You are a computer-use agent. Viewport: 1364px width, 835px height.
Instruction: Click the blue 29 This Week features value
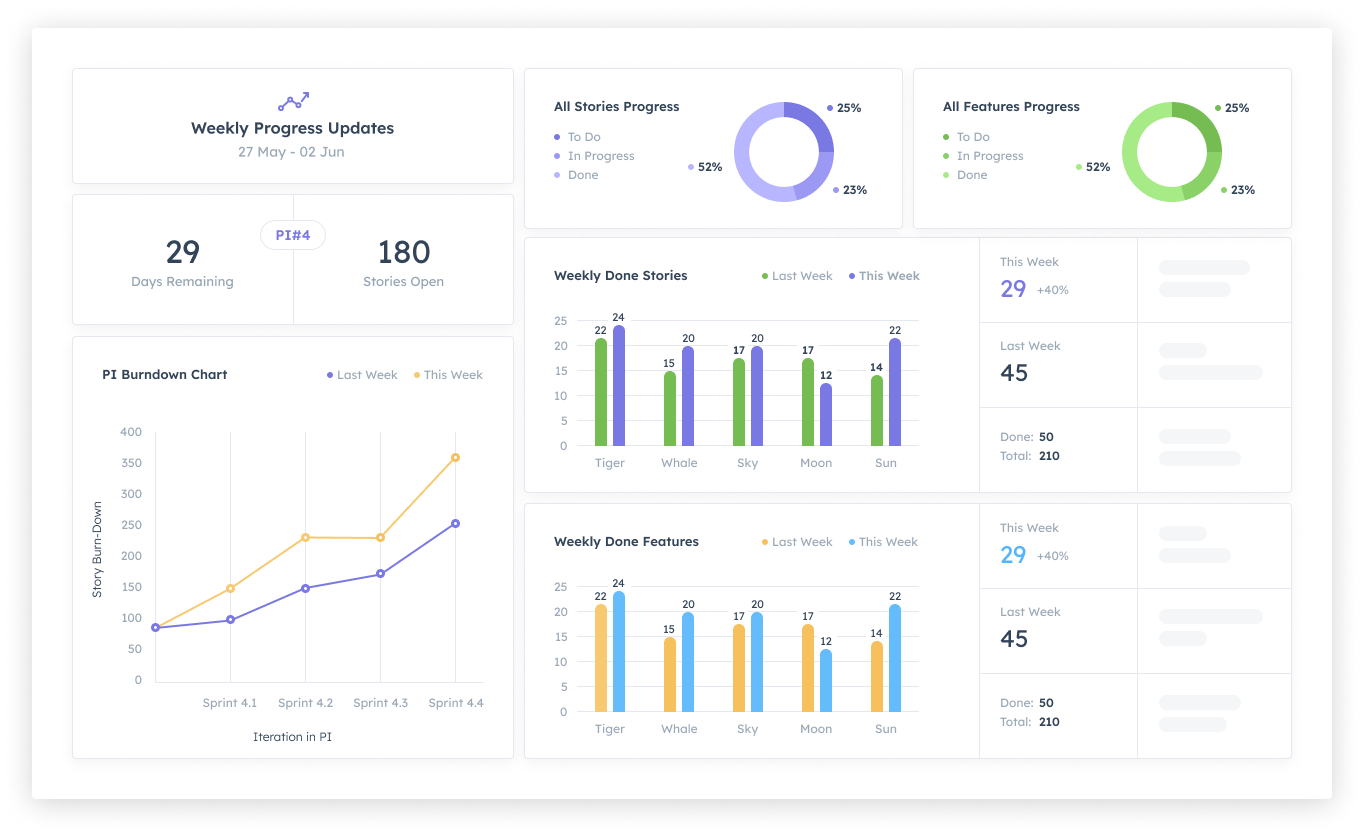click(1013, 555)
